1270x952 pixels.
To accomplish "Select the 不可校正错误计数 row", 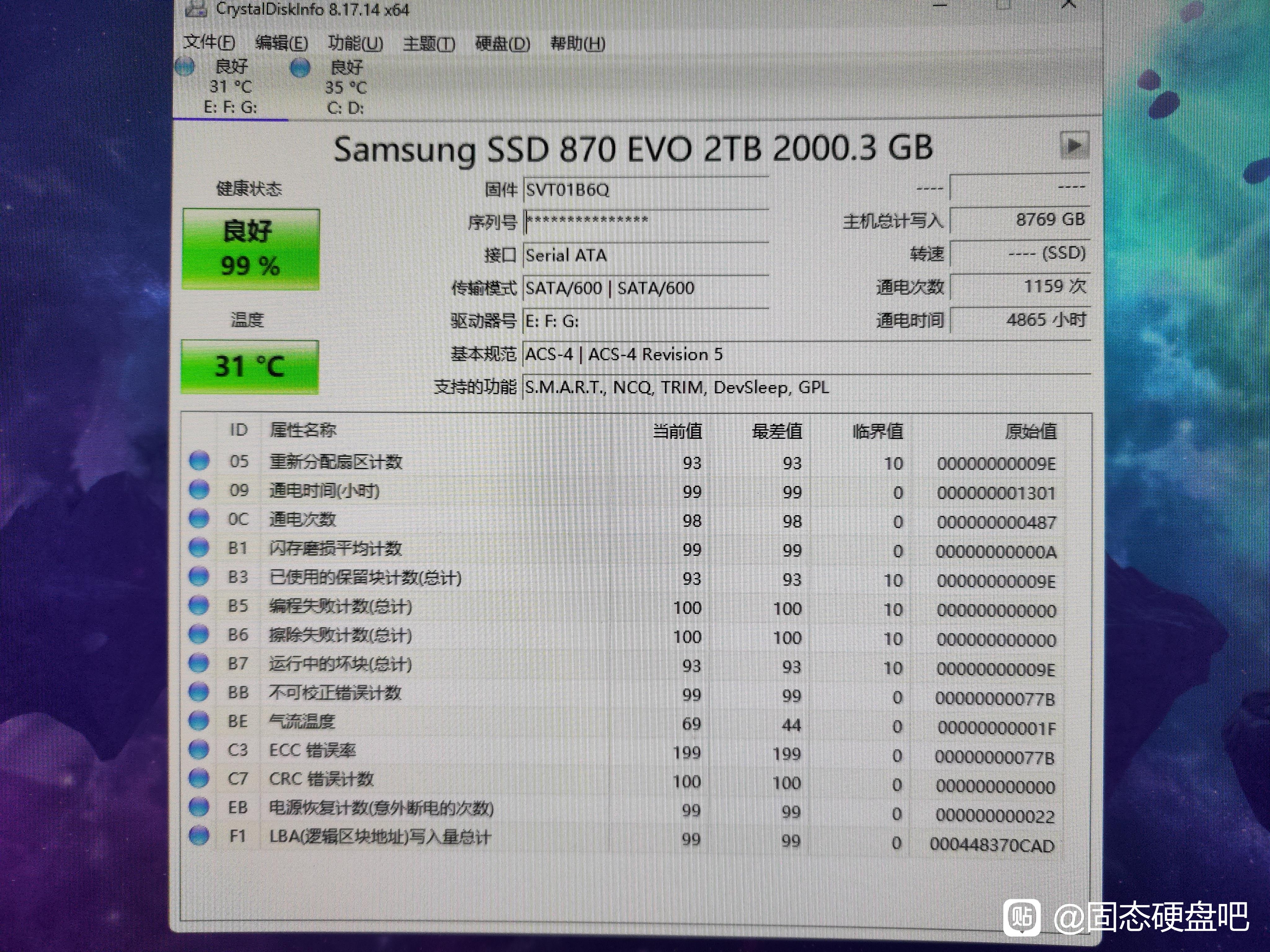I will point(623,695).
